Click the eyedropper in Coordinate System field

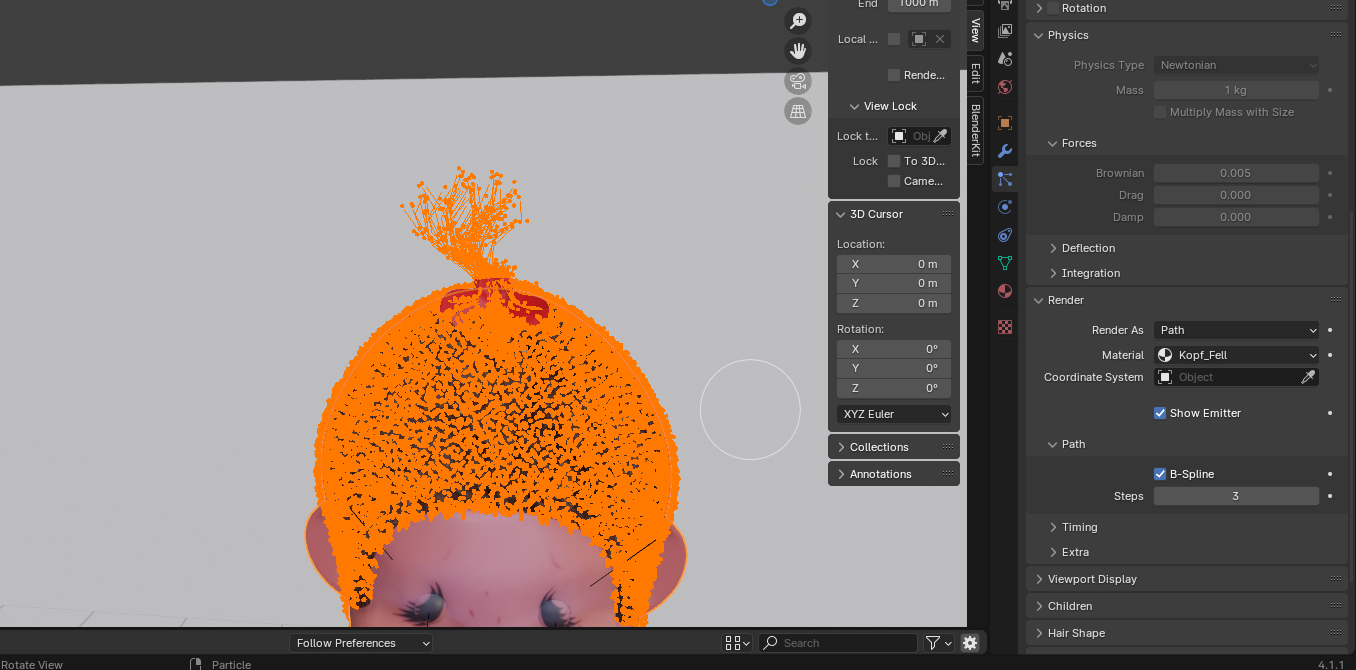click(x=1308, y=377)
